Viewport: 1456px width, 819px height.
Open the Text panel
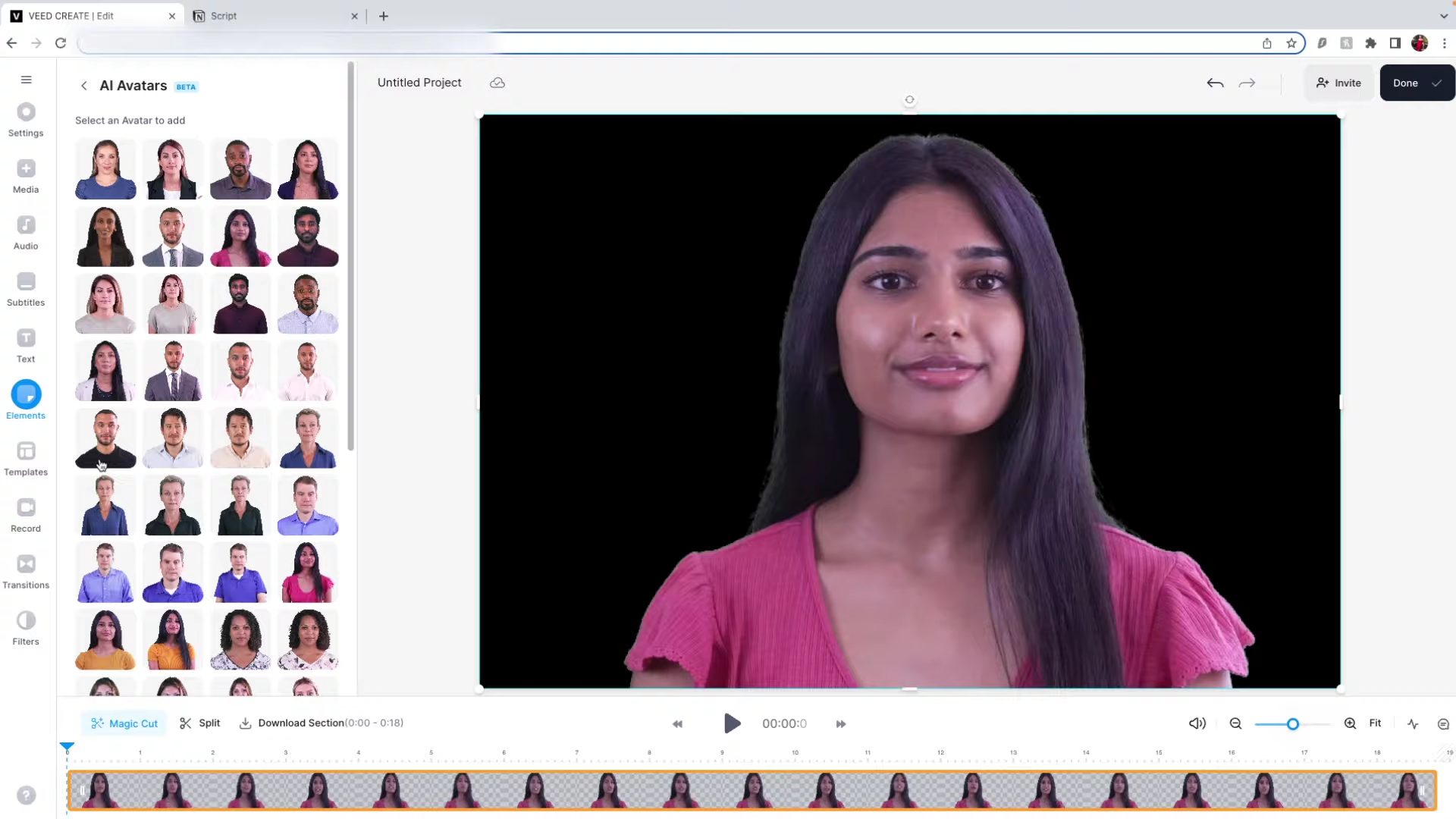[x=25, y=345]
